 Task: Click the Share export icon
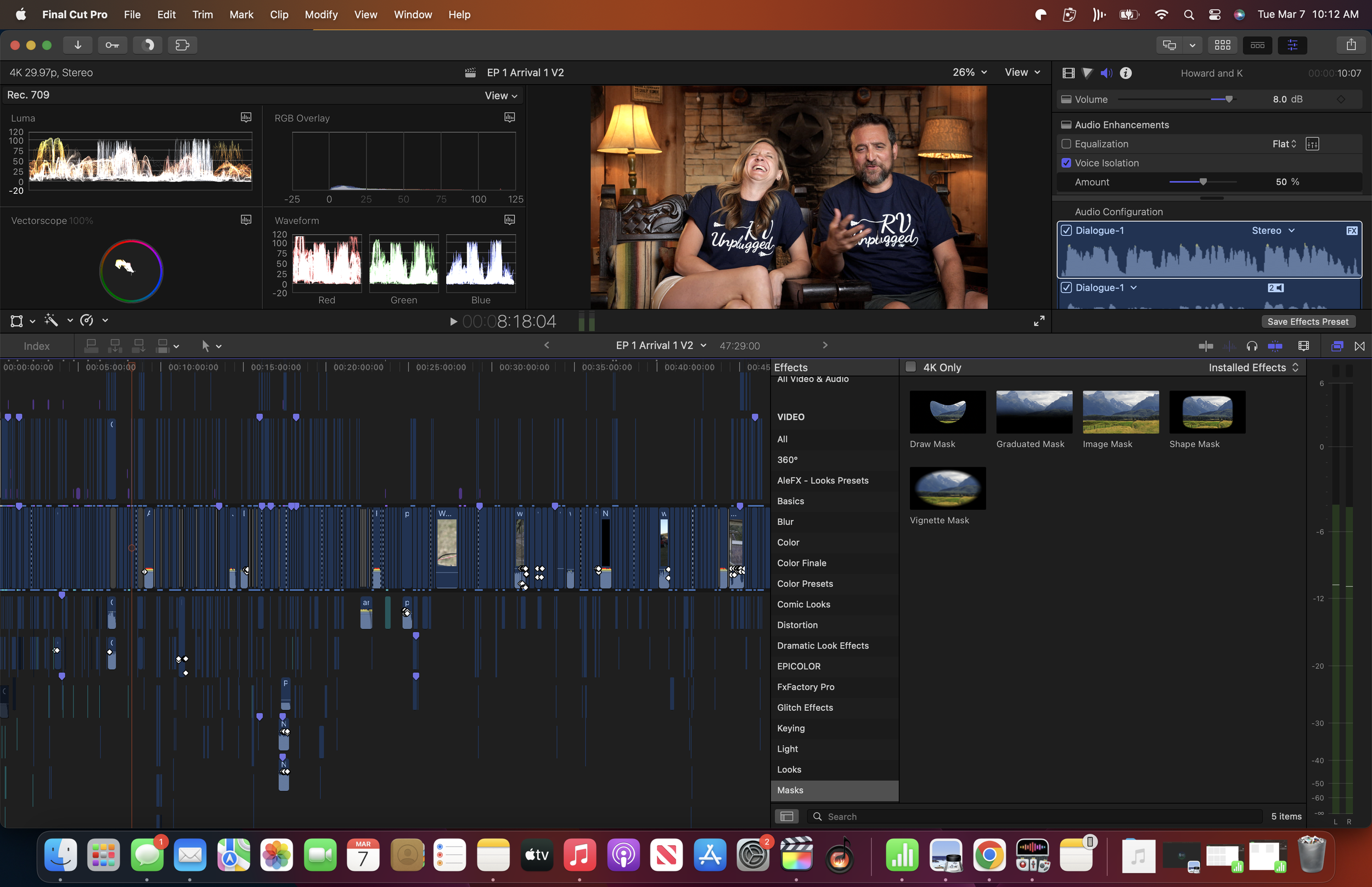(x=1351, y=45)
